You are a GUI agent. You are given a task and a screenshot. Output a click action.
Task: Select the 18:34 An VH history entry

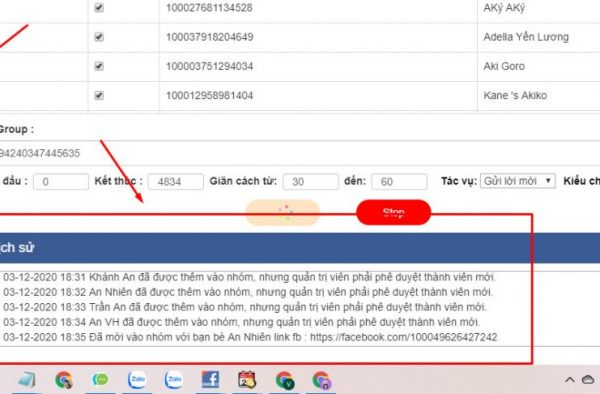[241, 322]
